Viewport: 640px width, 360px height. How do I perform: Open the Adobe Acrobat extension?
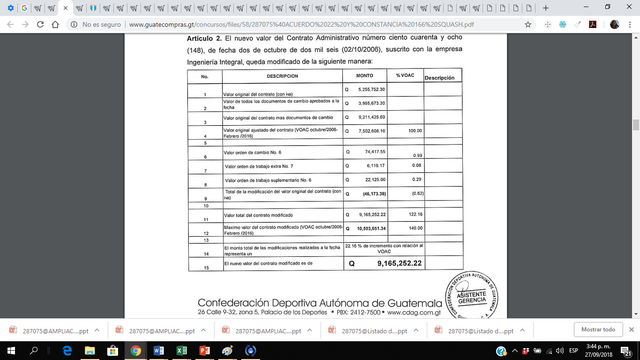pyautogui.click(x=593, y=24)
